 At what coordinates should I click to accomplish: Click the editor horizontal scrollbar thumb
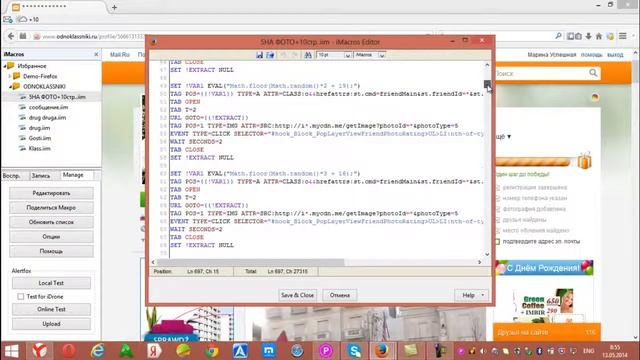(x=250, y=262)
